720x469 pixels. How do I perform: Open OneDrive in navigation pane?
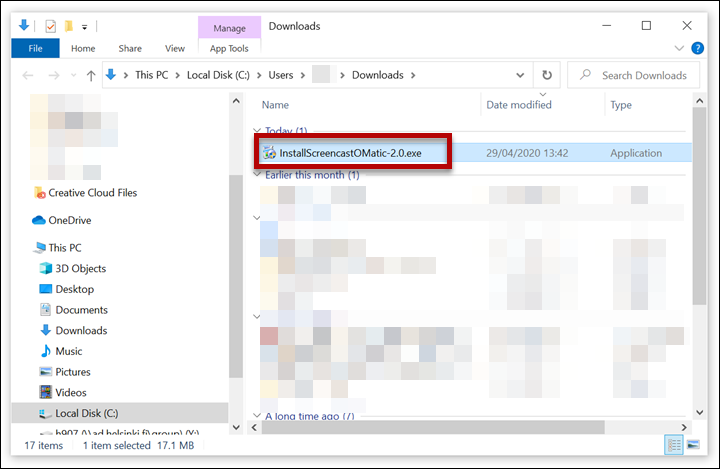(x=69, y=220)
